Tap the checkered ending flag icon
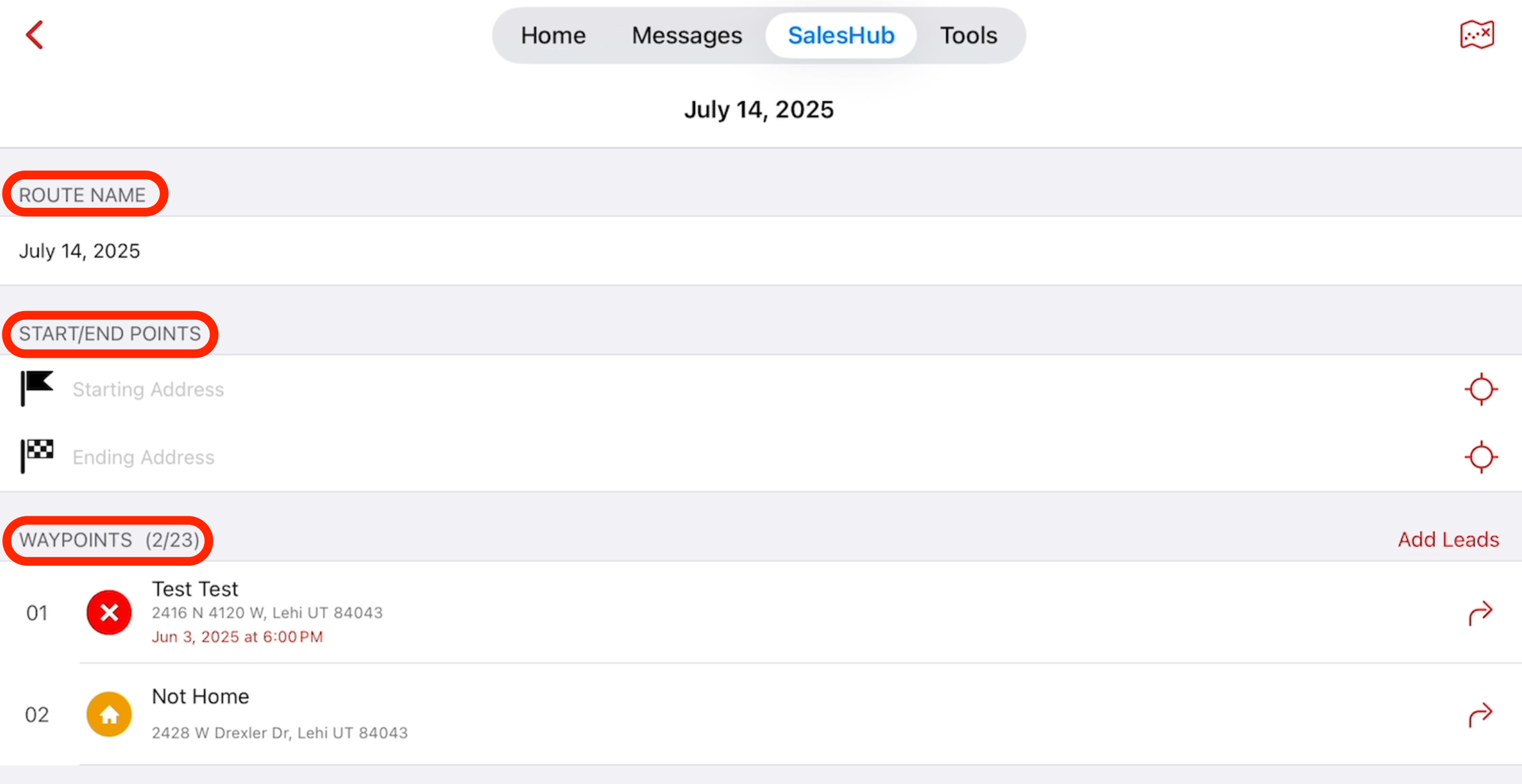 coord(37,456)
